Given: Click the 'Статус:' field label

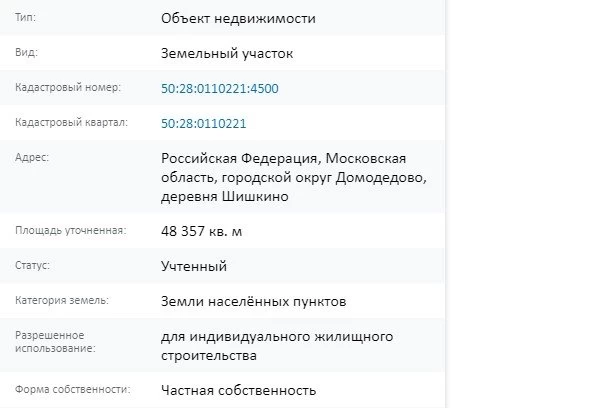Looking at the screenshot, I should click(33, 266).
